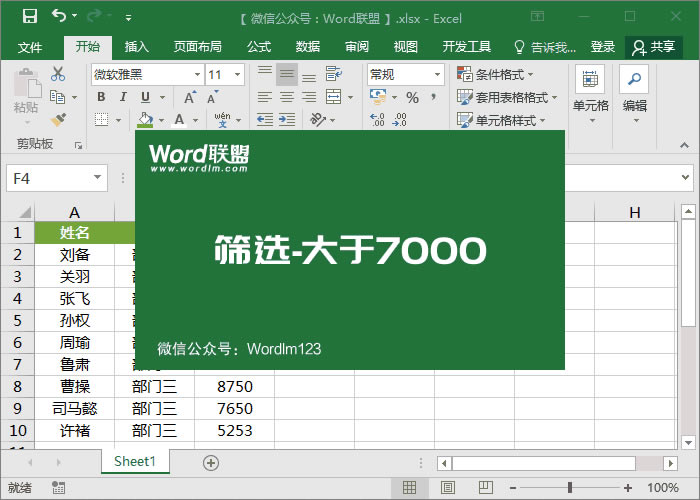Open the number format 常规 dropdown
This screenshot has width=700, height=500.
437,74
